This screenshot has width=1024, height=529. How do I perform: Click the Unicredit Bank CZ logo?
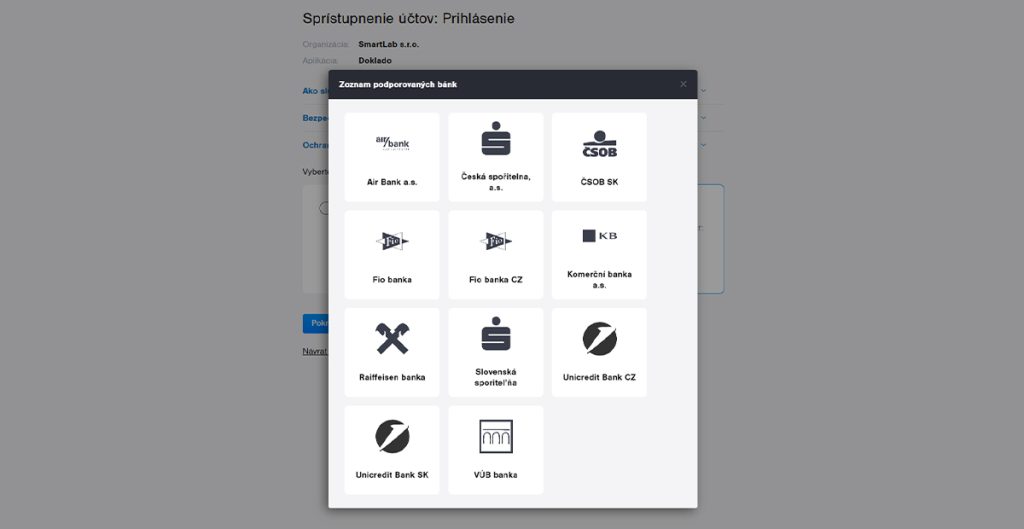click(x=600, y=338)
